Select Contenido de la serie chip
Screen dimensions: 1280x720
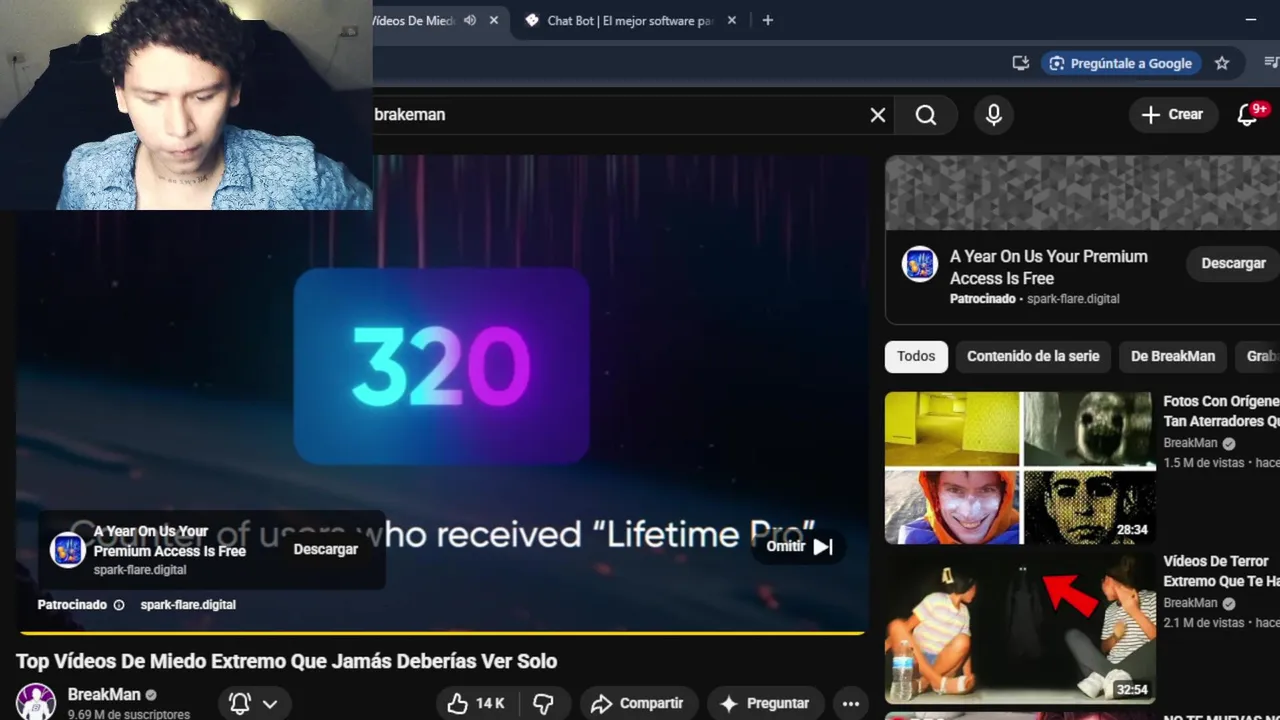[x=1033, y=356]
